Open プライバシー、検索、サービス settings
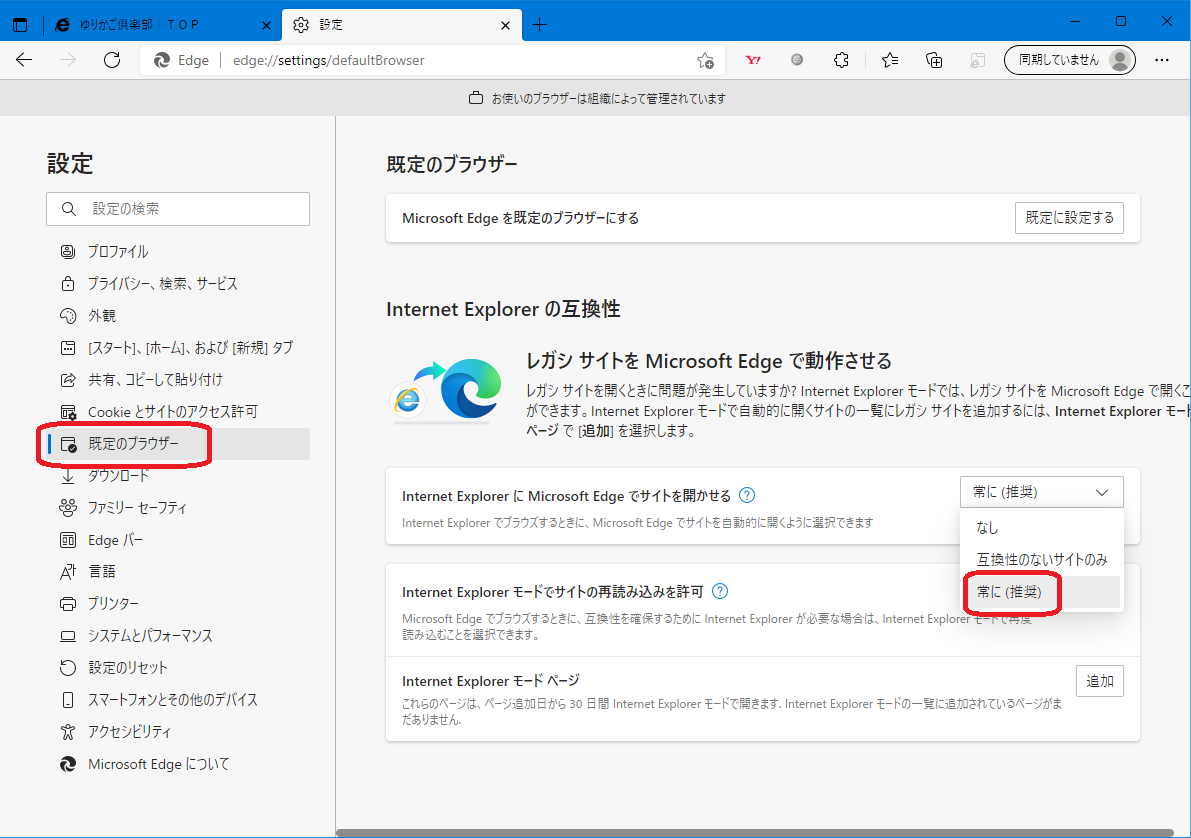 tap(178, 283)
